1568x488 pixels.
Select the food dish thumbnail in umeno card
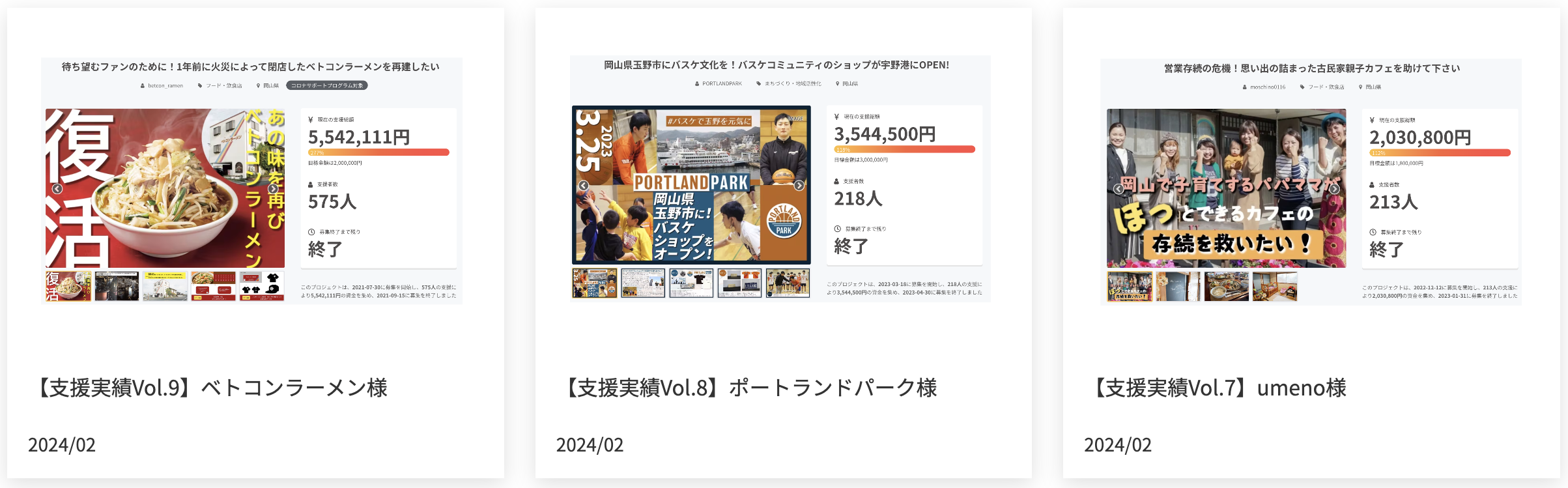pos(1227,287)
